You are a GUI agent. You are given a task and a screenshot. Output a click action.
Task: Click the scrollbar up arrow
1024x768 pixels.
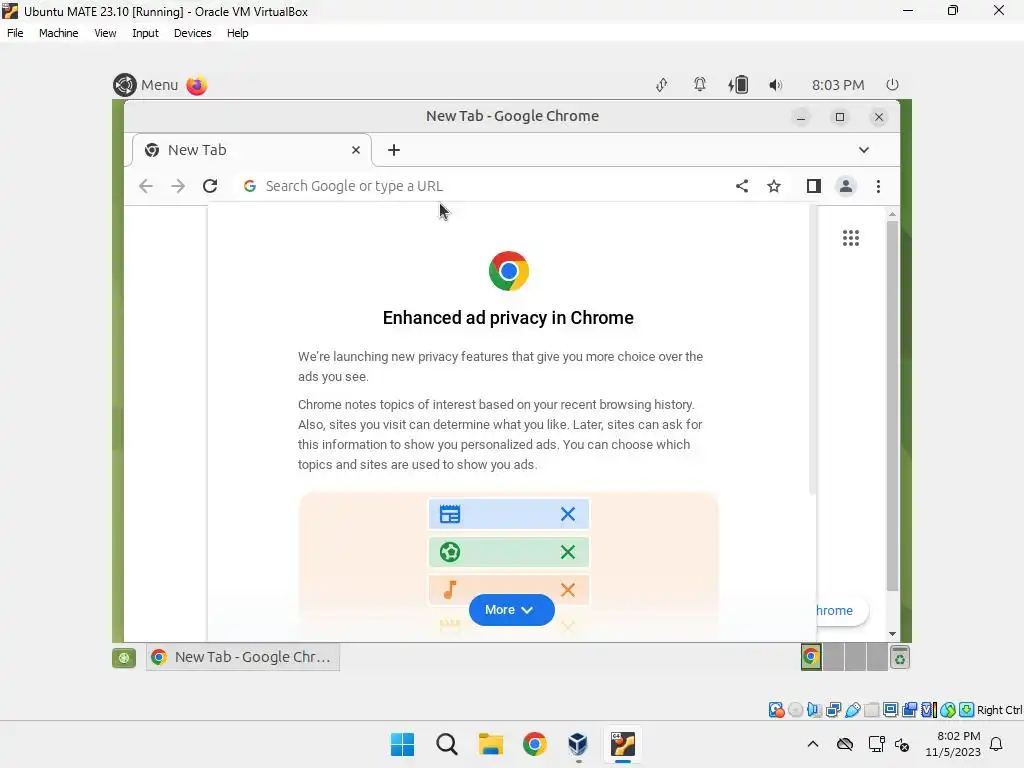pyautogui.click(x=892, y=214)
